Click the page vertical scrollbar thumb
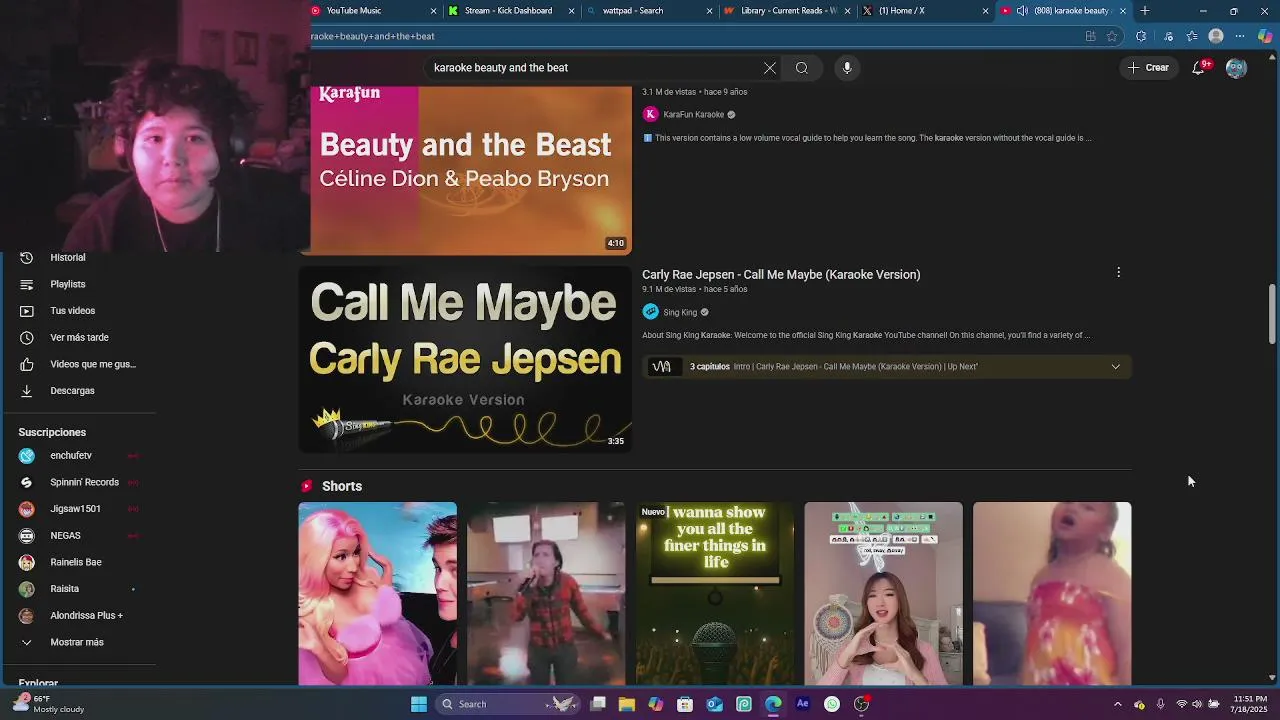The width and height of the screenshot is (1280, 720). click(1272, 314)
